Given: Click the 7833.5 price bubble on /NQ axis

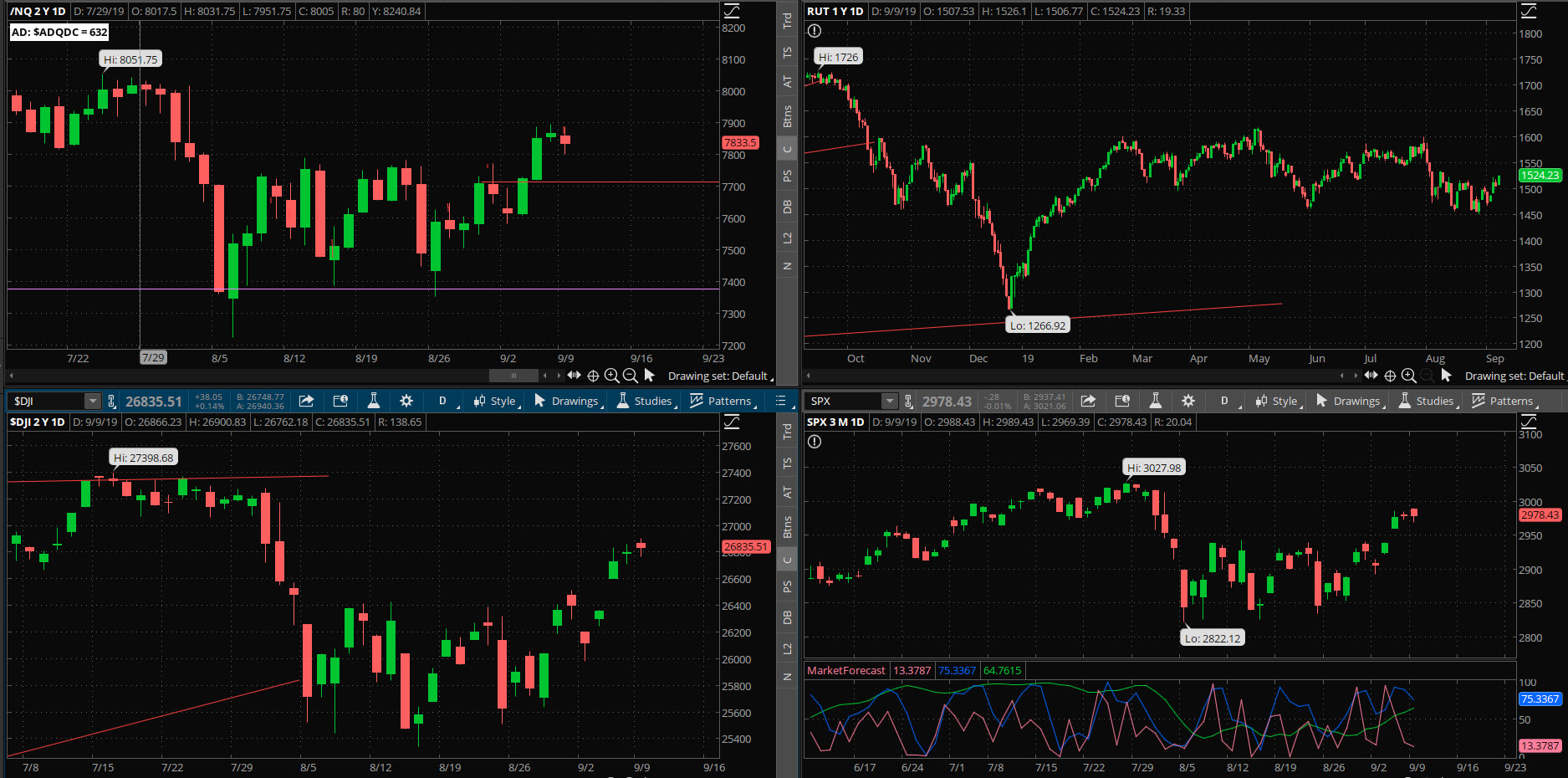Looking at the screenshot, I should pos(740,143).
